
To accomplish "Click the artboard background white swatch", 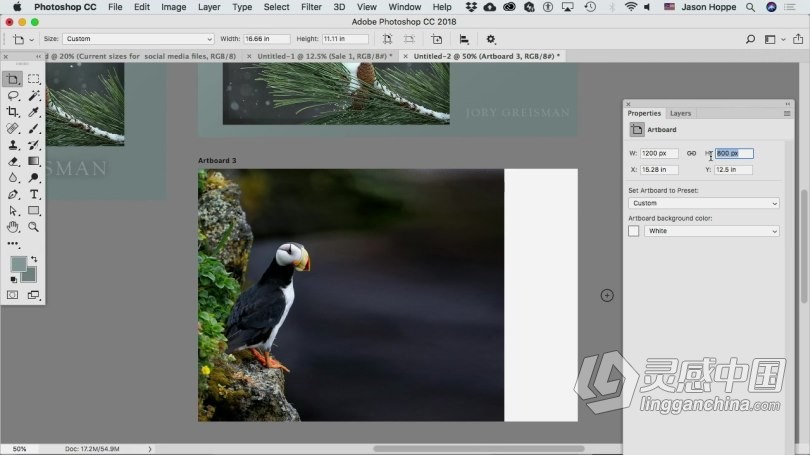I will click(634, 231).
